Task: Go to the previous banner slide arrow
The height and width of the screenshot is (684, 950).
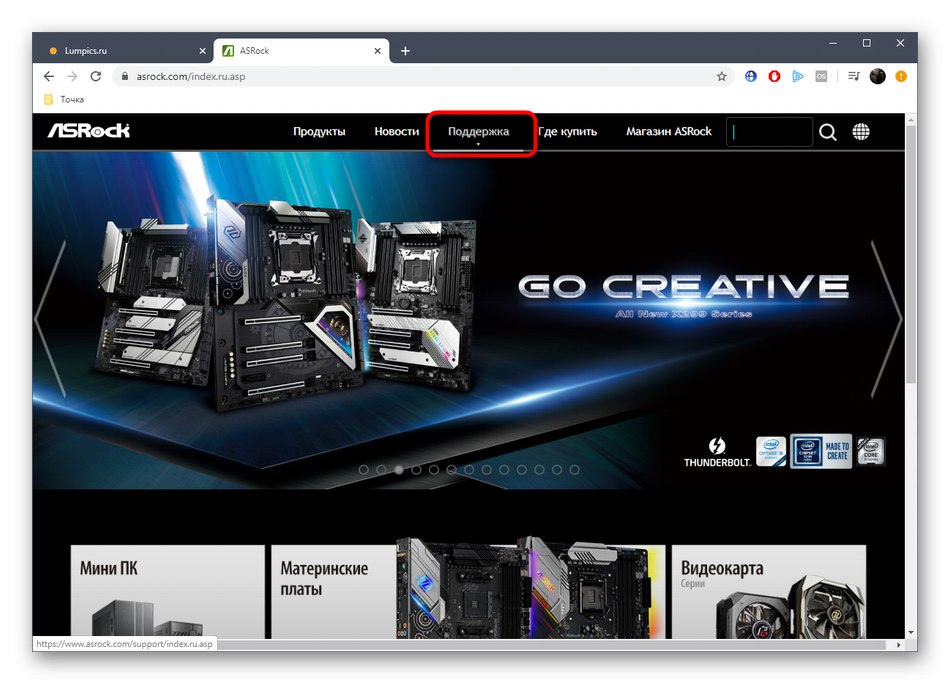Action: tap(50, 319)
